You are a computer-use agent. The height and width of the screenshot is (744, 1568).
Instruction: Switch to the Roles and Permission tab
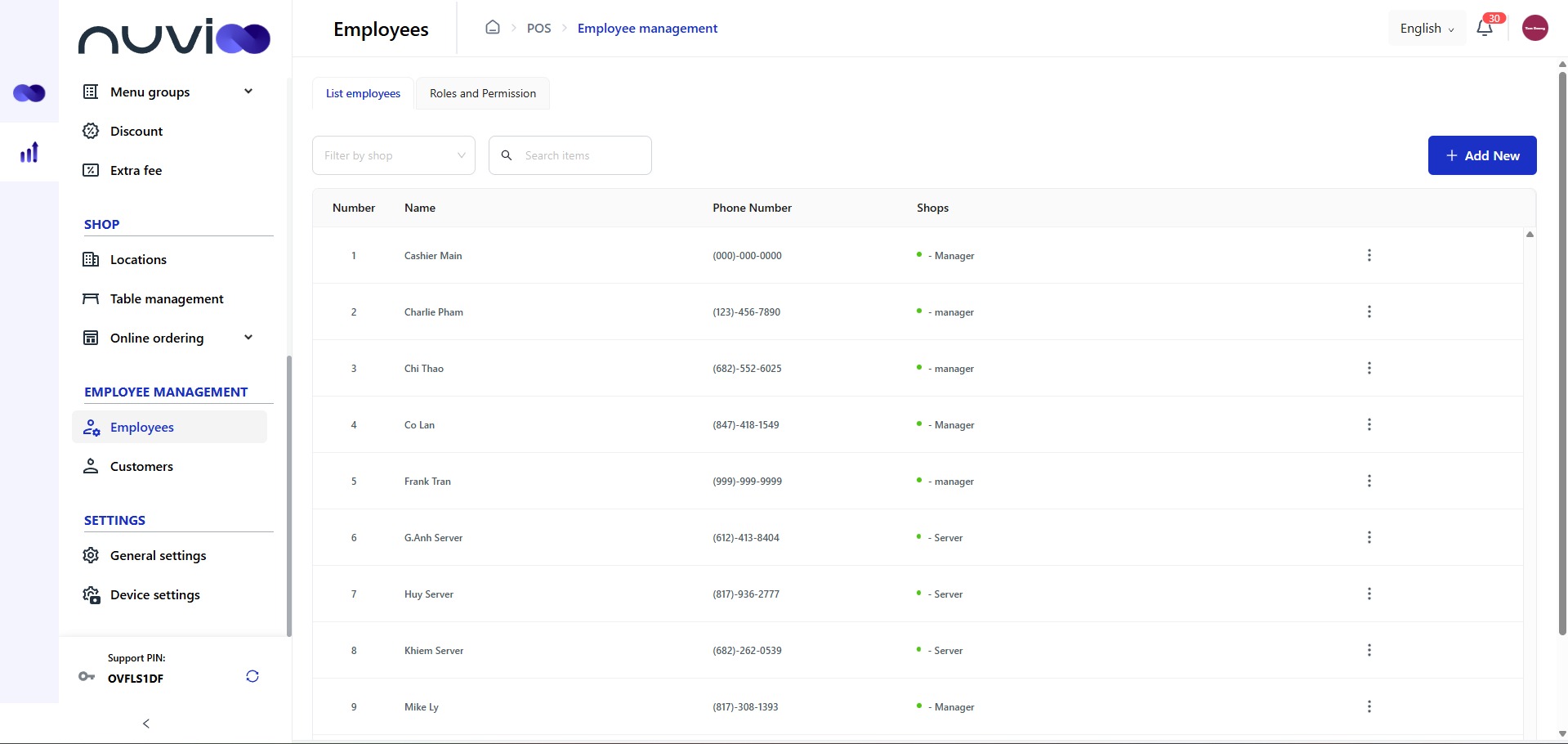[x=482, y=93]
